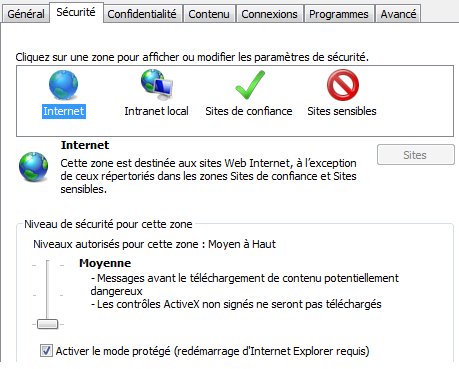Click the security level slider handle
The height and width of the screenshot is (369, 459).
[47, 324]
